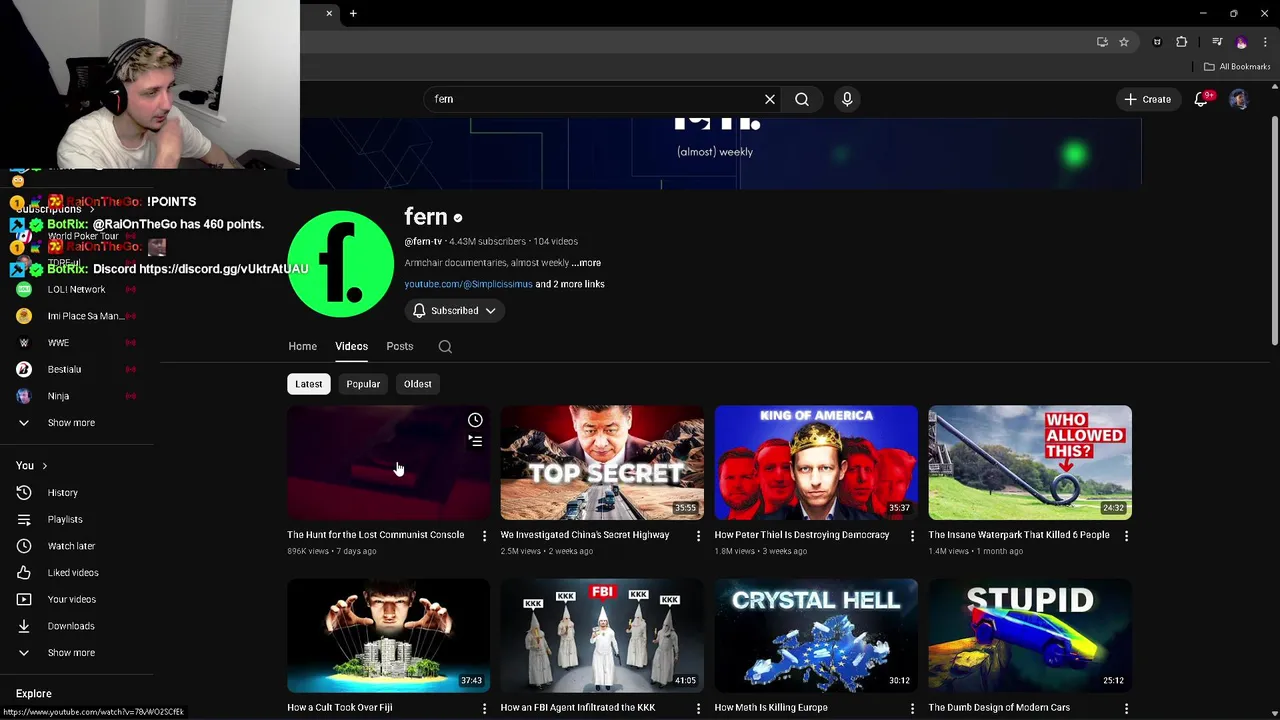Open LOL! Network subscription in sidebar
1280x720 pixels.
[76, 289]
